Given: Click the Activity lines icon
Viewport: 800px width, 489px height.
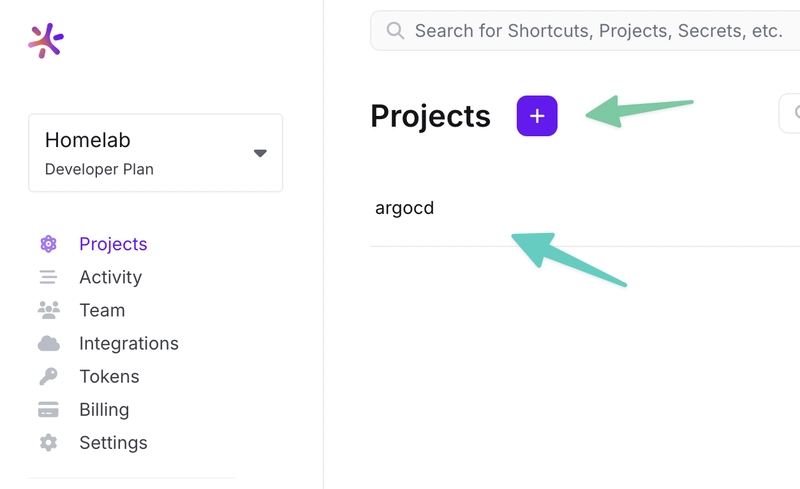Looking at the screenshot, I should click(x=48, y=277).
